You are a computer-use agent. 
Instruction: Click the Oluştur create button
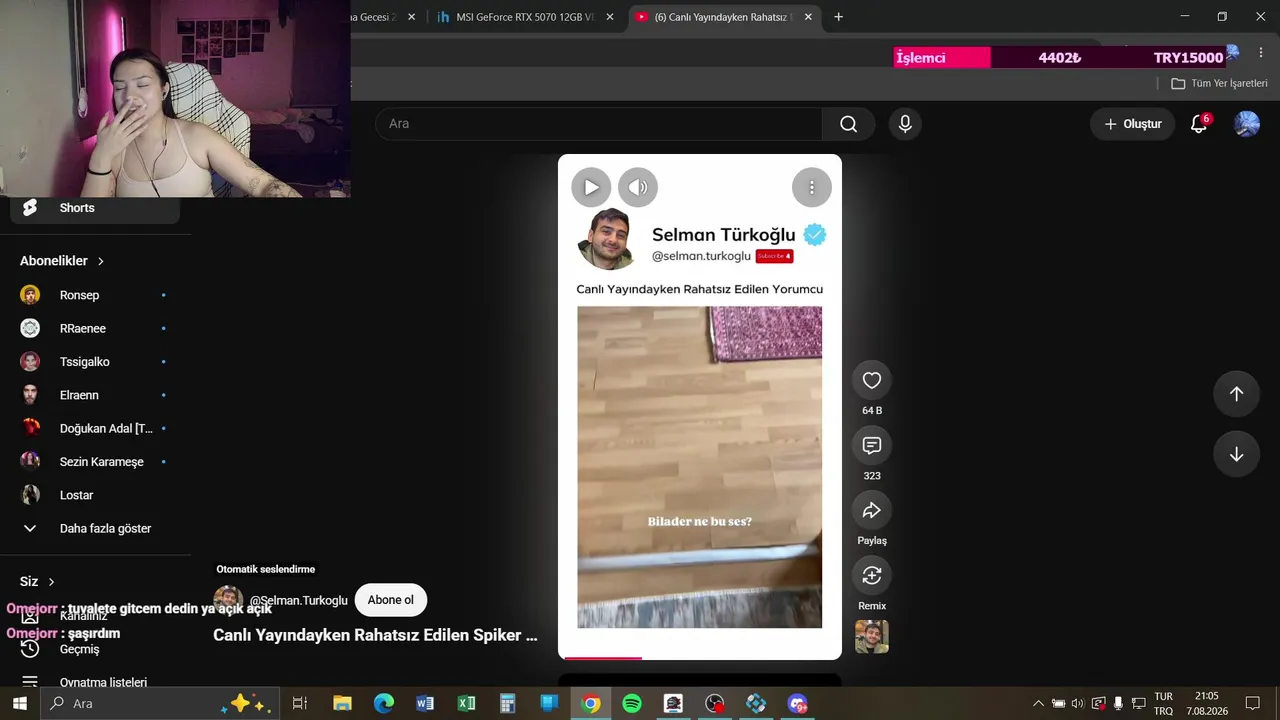1132,124
